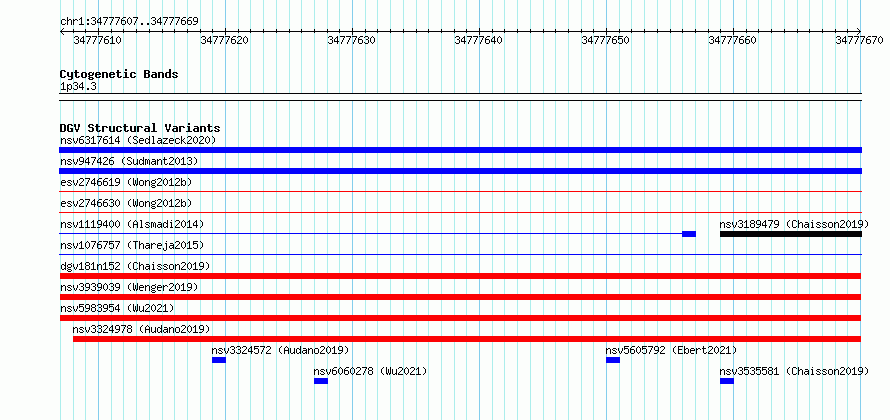Click the DGV Structural Variants track title
The image size is (890, 420).
[140, 128]
